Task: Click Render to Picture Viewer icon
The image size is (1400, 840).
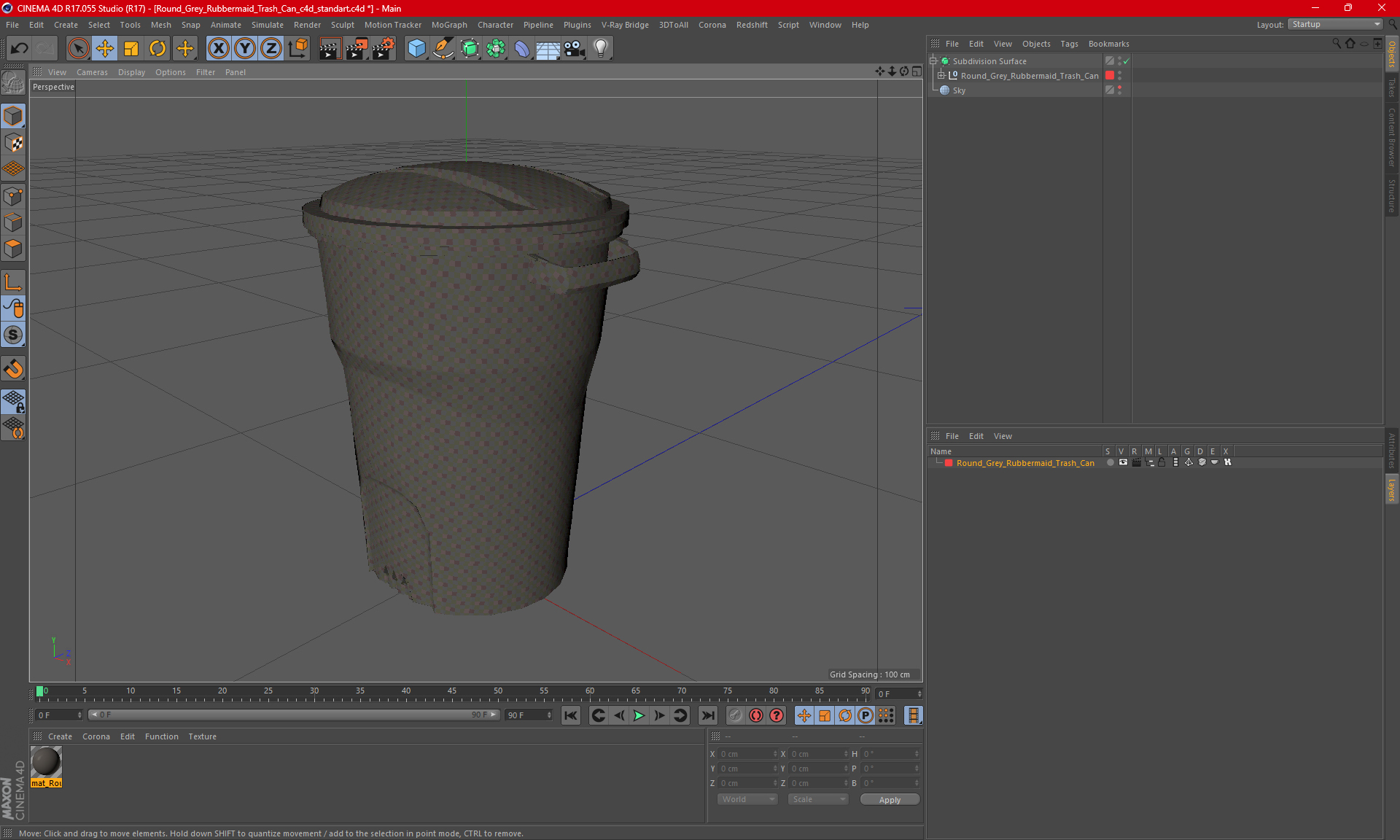Action: [x=357, y=49]
